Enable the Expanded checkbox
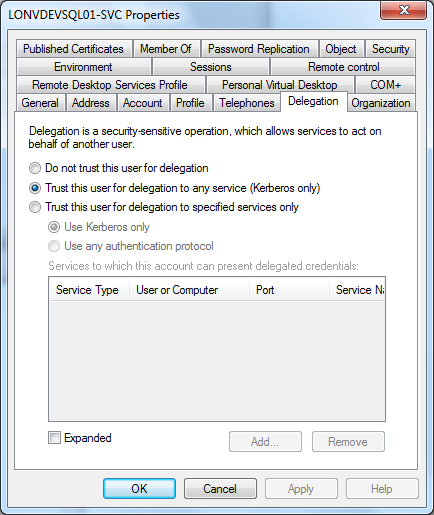The width and height of the screenshot is (434, 515). pos(54,438)
